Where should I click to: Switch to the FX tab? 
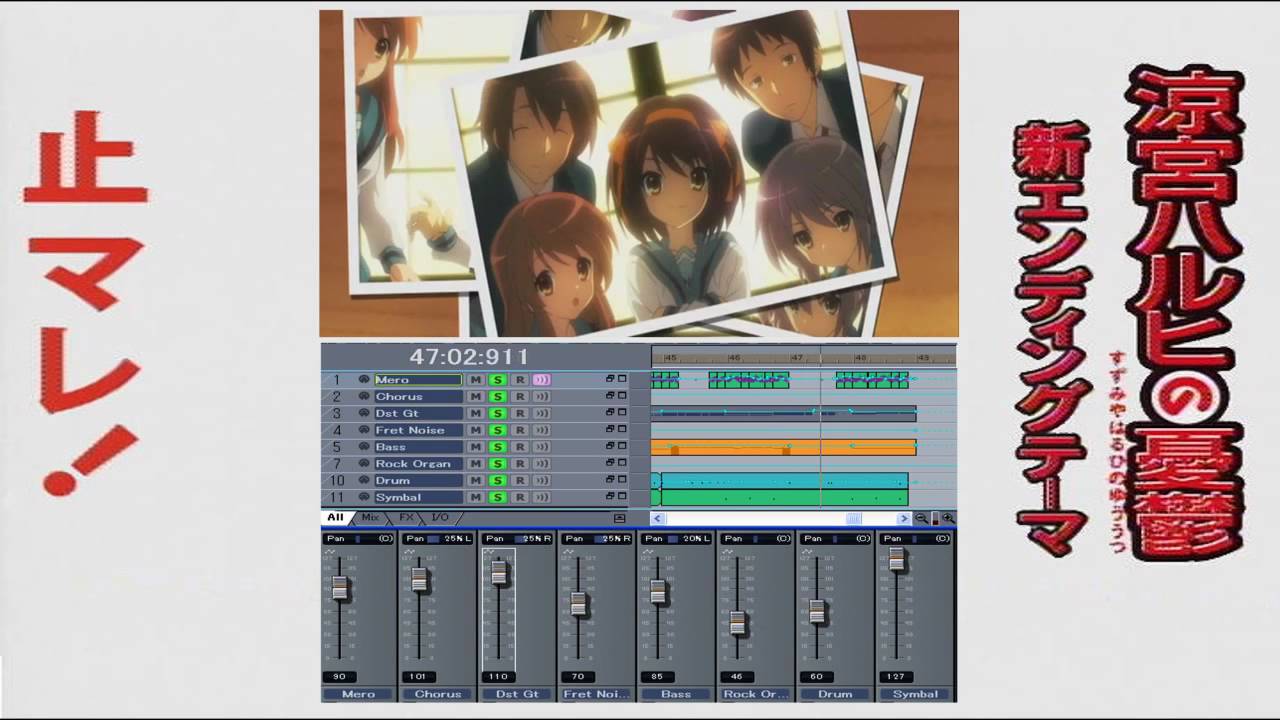(406, 518)
